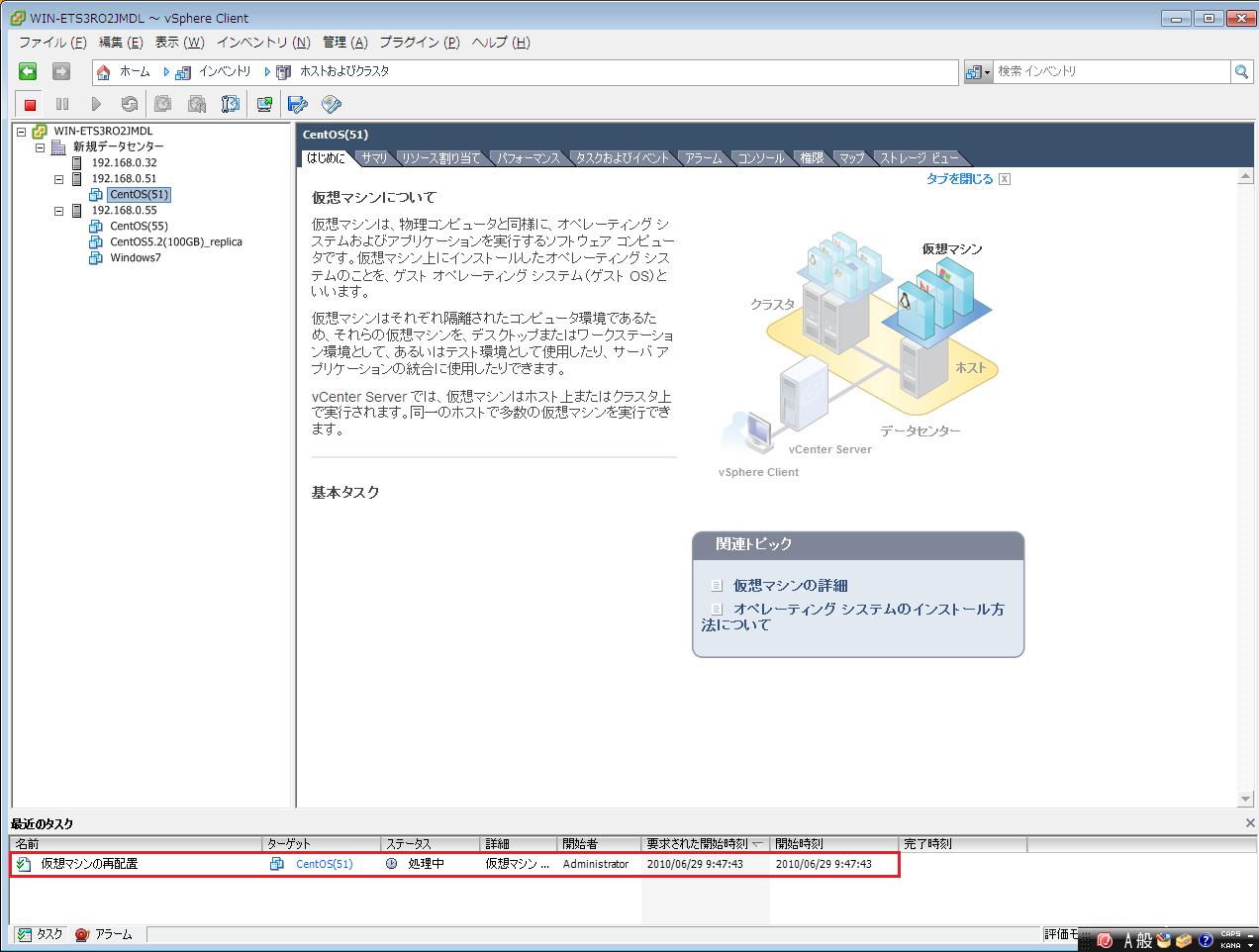Viewport: 1259px width, 952px height.
Task: Sort by 要求された開始時刻 column header
Action: 705,844
